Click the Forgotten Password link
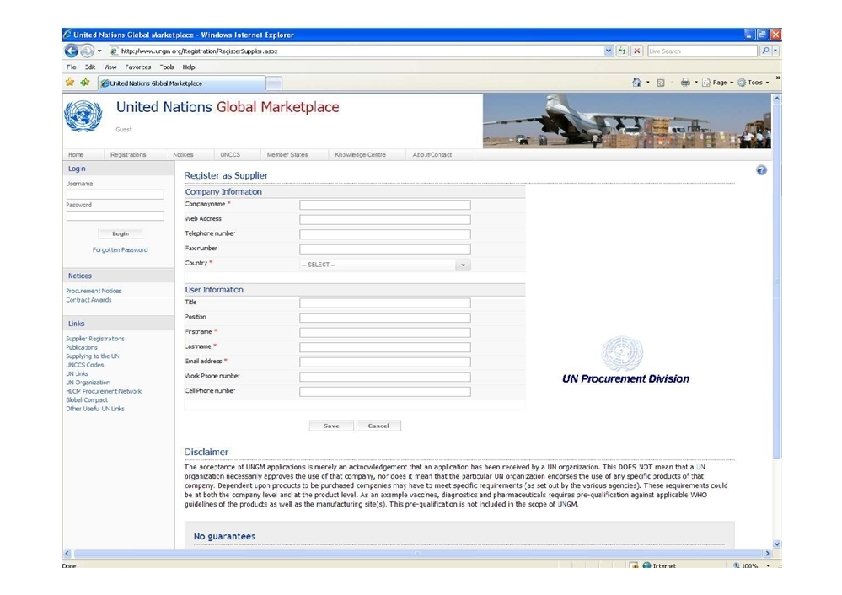The width and height of the screenshot is (842, 595). pos(120,250)
